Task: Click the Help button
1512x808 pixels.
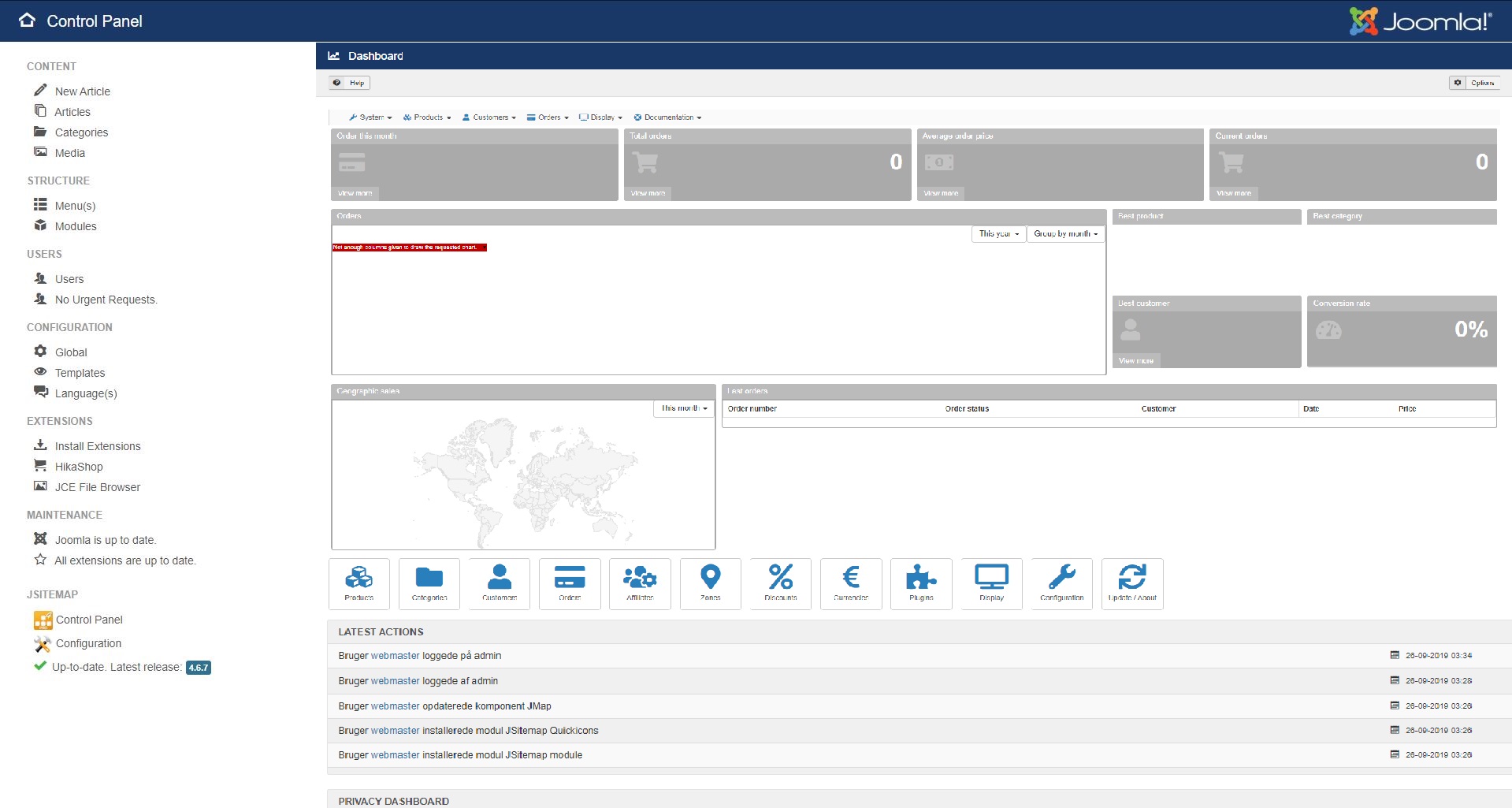Action: click(349, 83)
